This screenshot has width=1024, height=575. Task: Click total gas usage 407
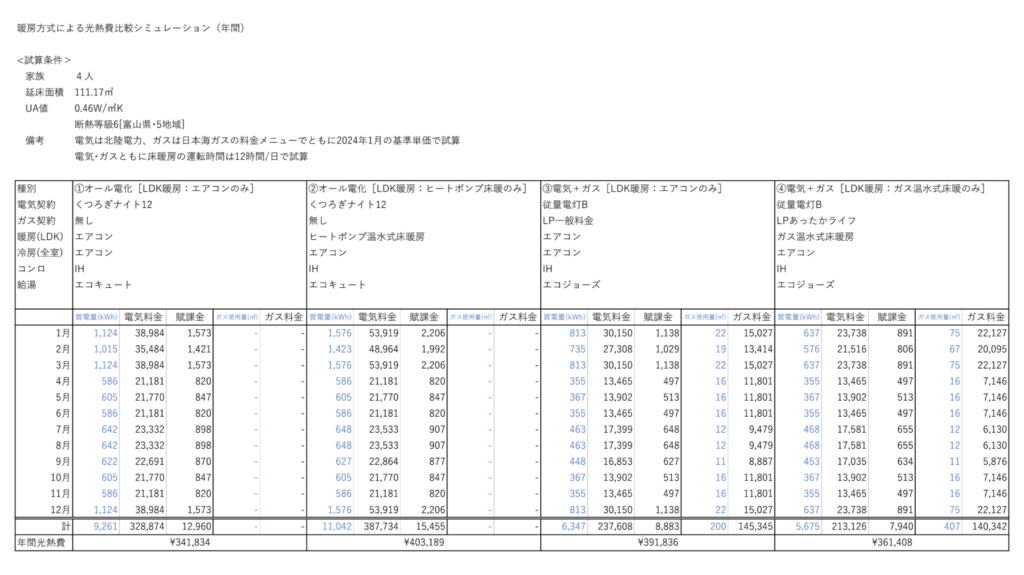point(952,527)
